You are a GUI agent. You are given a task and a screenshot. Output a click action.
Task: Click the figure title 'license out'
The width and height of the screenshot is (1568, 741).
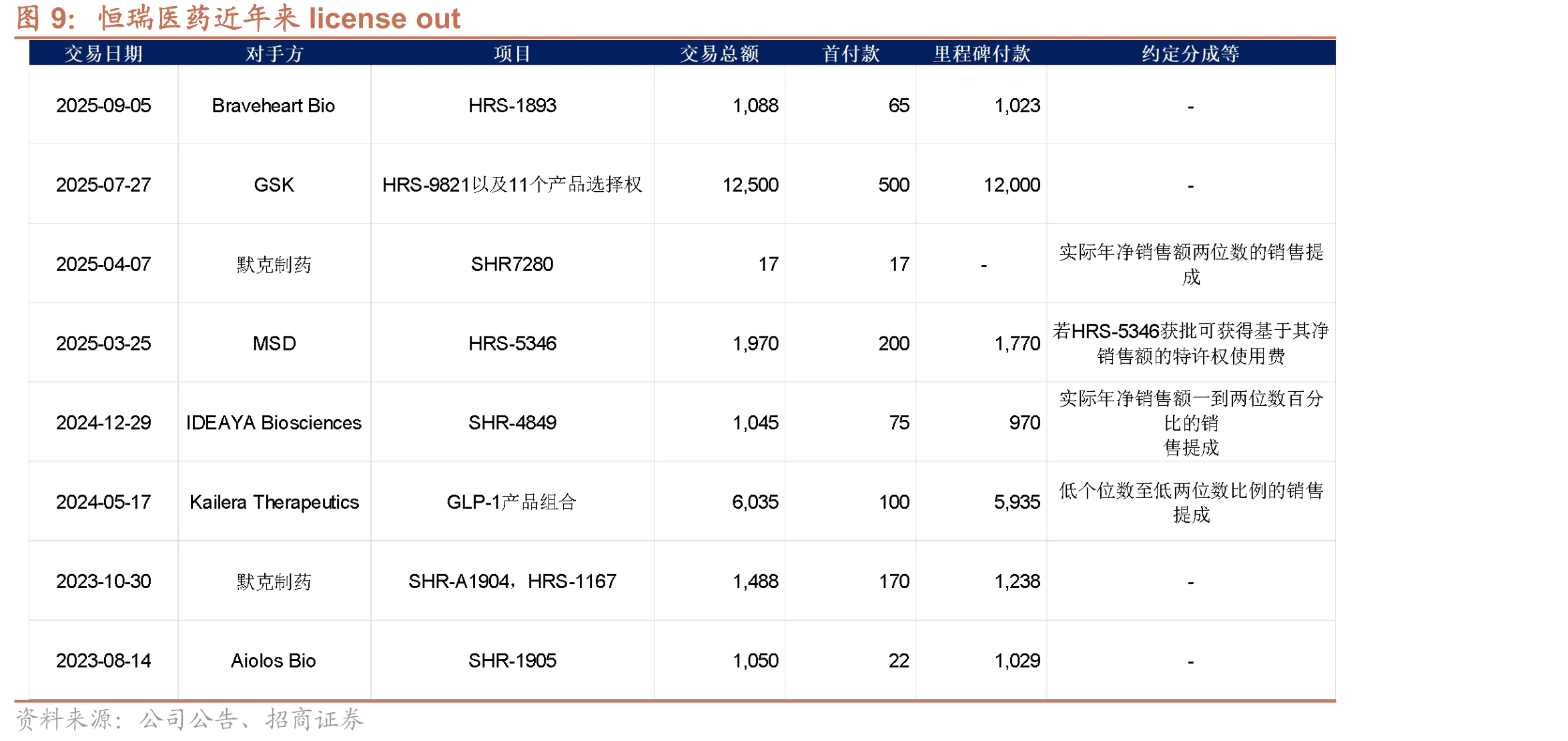coord(384,18)
